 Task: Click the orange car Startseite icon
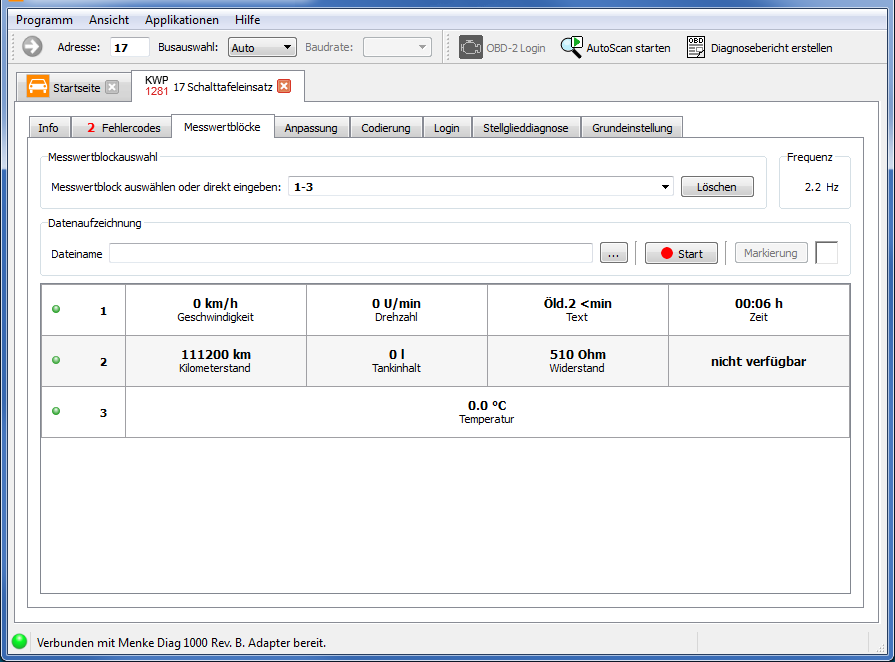(38, 87)
